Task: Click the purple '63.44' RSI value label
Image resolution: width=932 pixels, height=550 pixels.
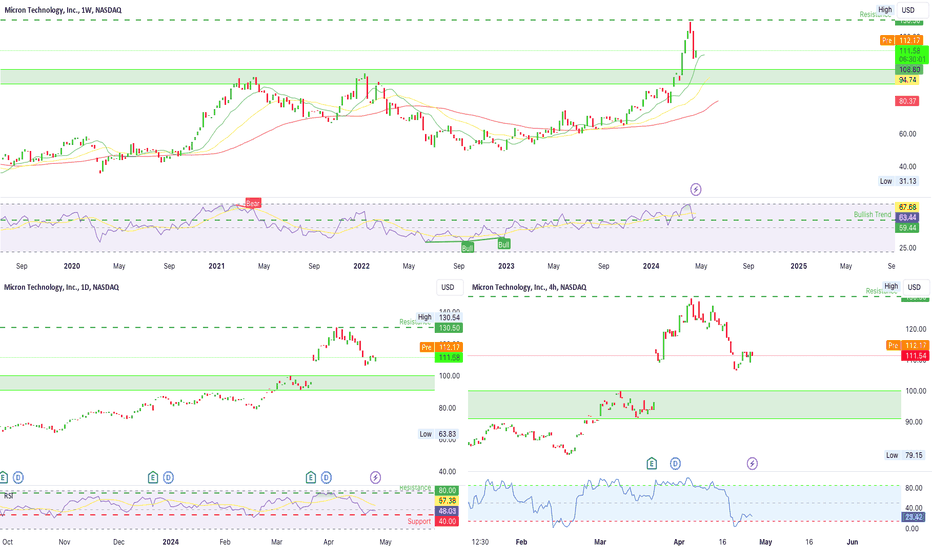Action: coord(907,218)
